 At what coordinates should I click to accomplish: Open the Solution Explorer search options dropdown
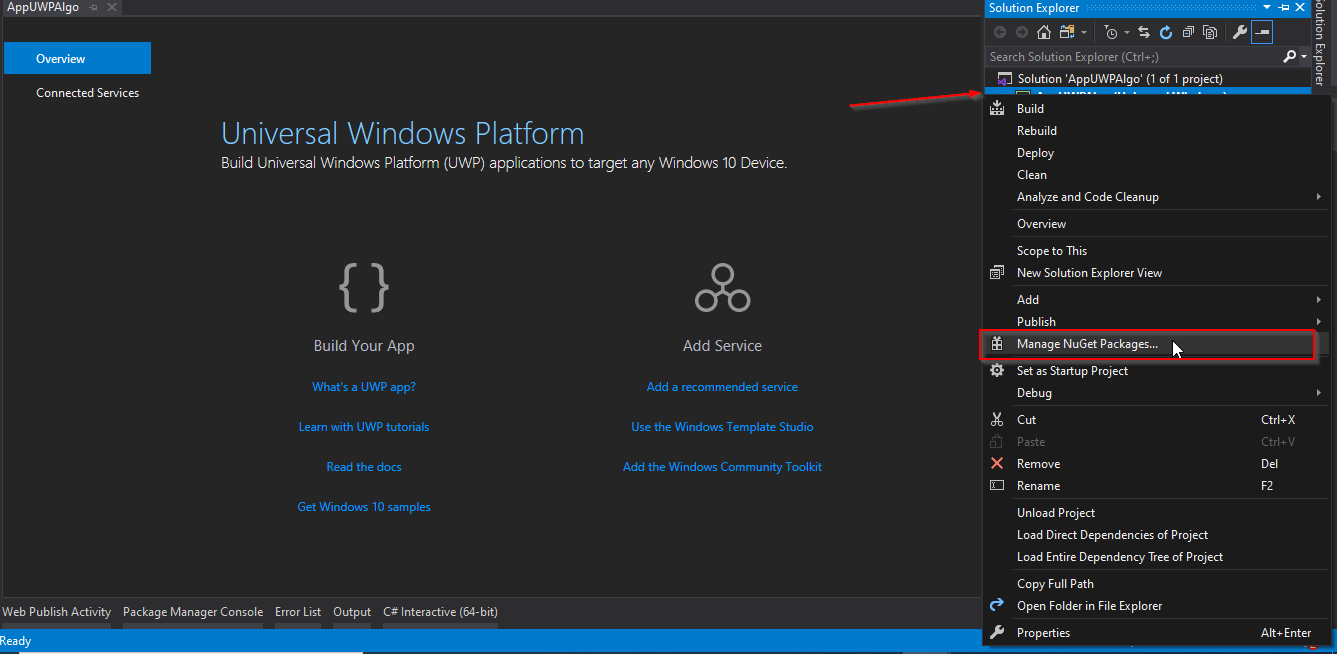pyautogui.click(x=1304, y=57)
